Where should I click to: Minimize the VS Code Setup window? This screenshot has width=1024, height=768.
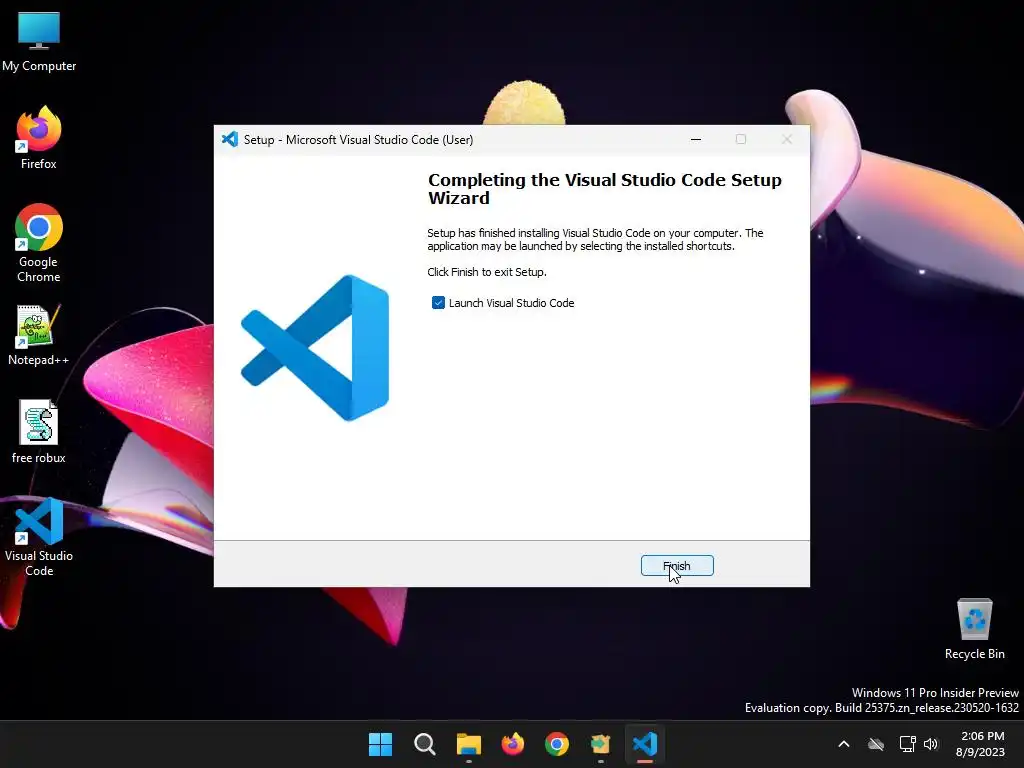pyautogui.click(x=696, y=139)
